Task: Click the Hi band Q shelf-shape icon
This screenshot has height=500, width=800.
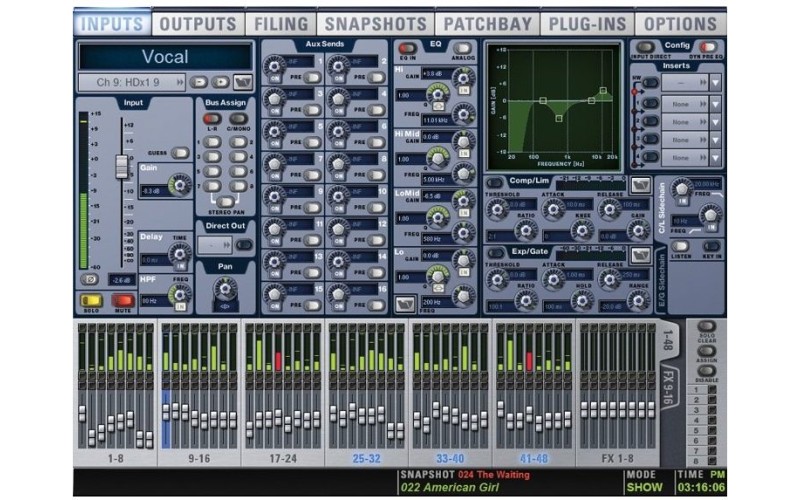Action: (x=438, y=107)
